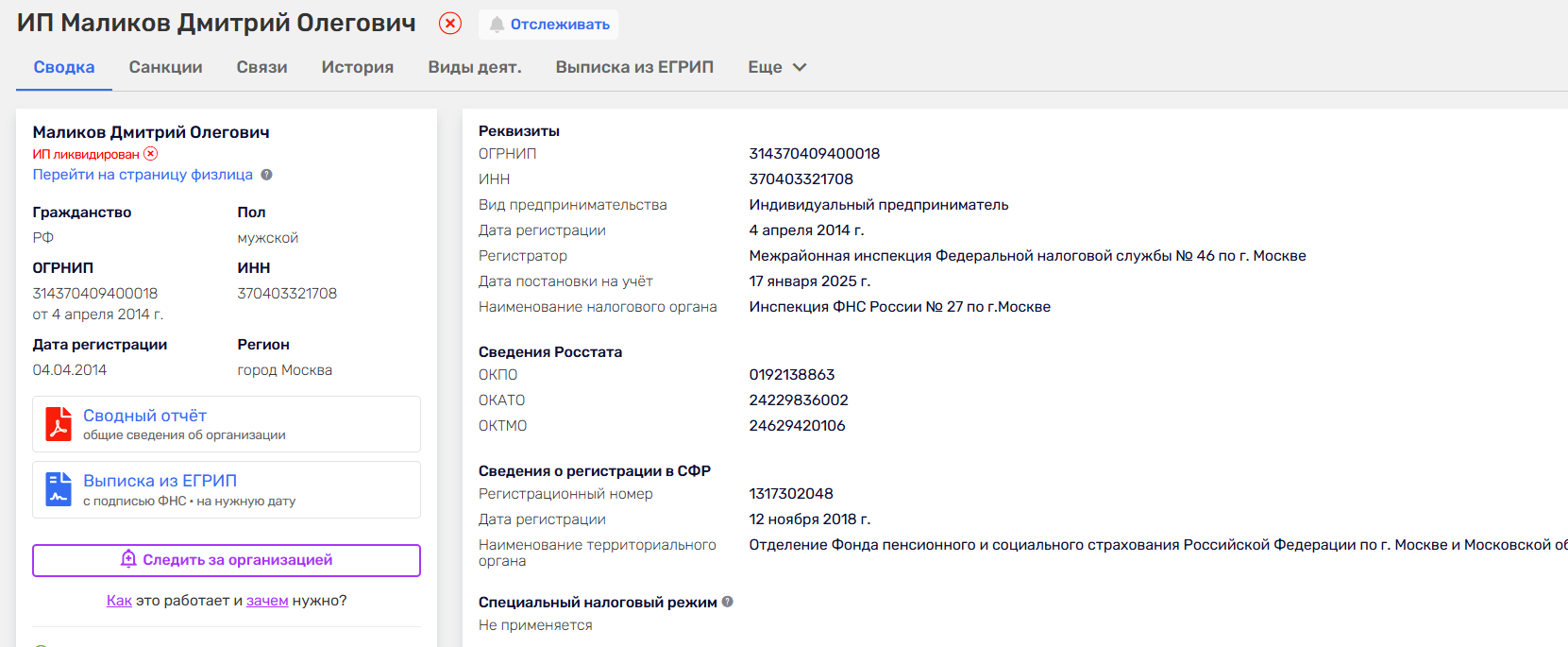This screenshot has height=647, width=1568.
Task: Click the region value город Москва
Action: tap(285, 370)
